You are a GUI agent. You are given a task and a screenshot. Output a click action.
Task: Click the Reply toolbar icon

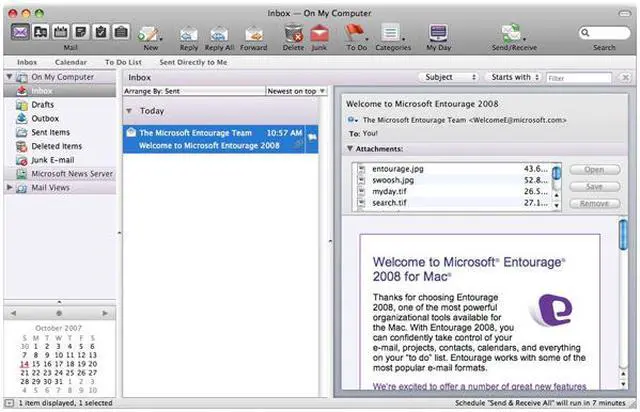click(x=189, y=34)
